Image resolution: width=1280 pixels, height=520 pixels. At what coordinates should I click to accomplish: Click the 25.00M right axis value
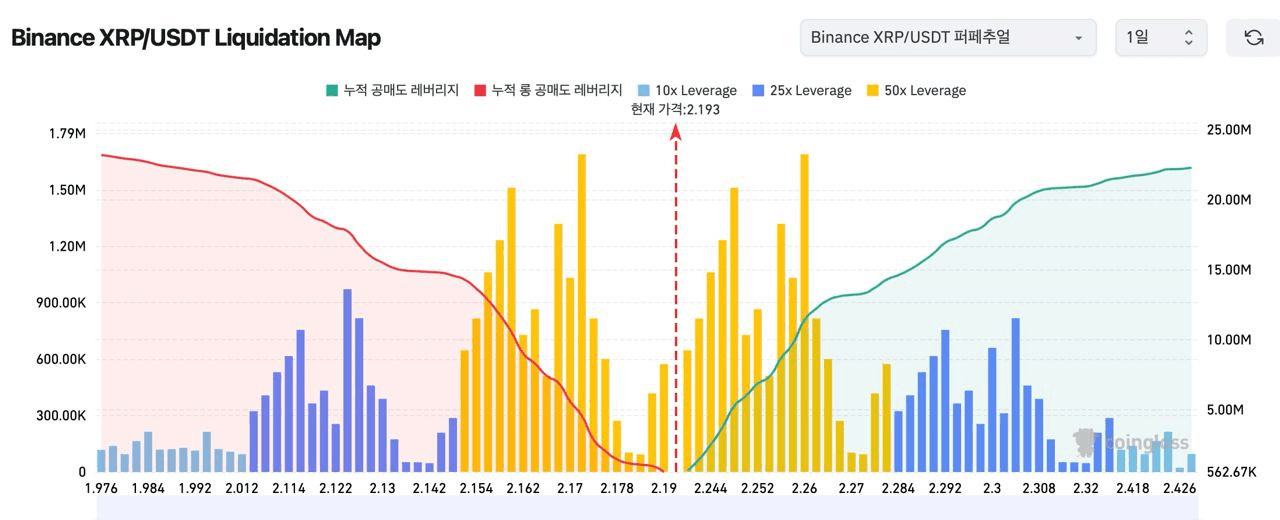[x=1230, y=130]
